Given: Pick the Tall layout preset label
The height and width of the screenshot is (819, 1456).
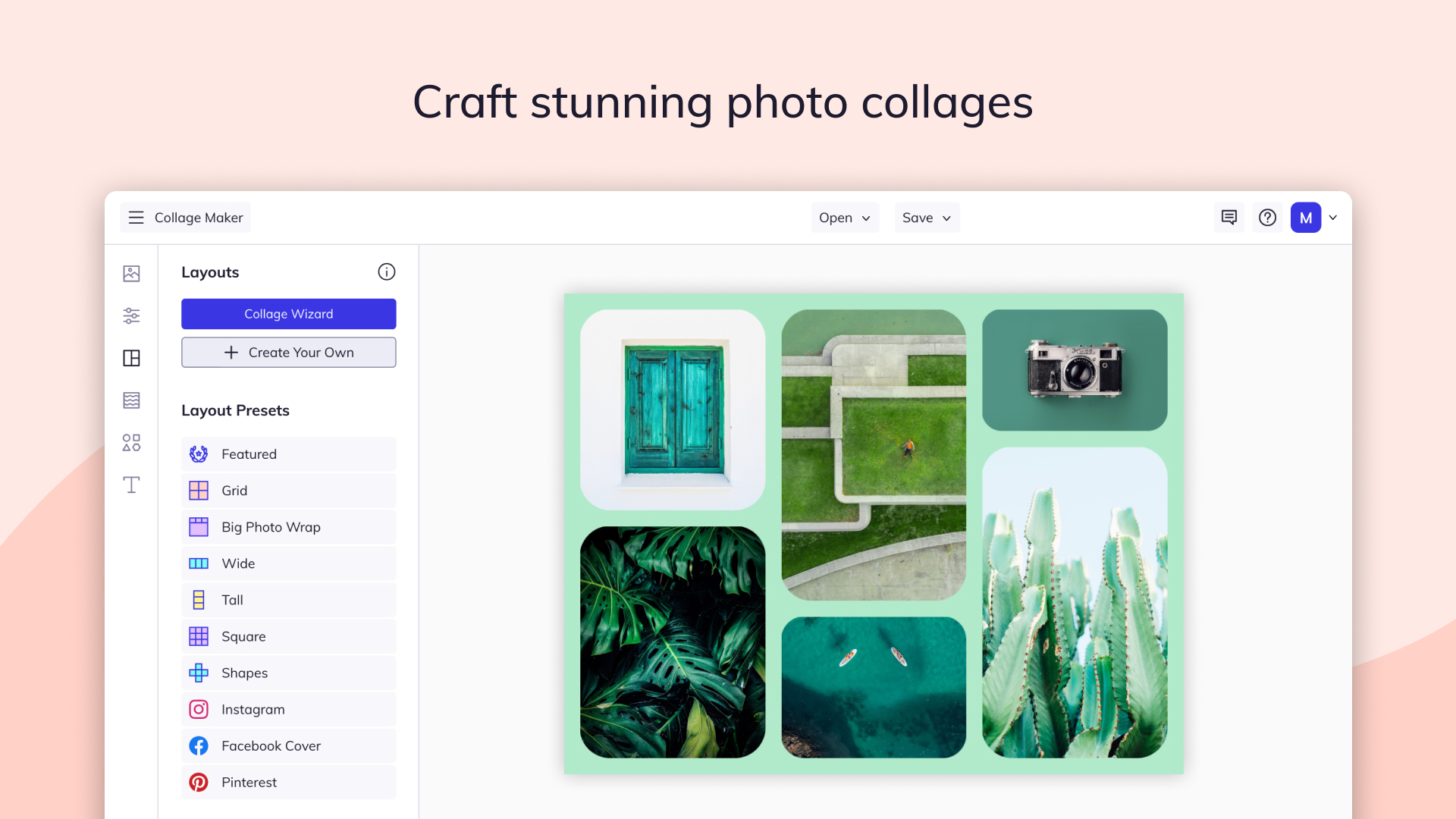Looking at the screenshot, I should pyautogui.click(x=232, y=600).
